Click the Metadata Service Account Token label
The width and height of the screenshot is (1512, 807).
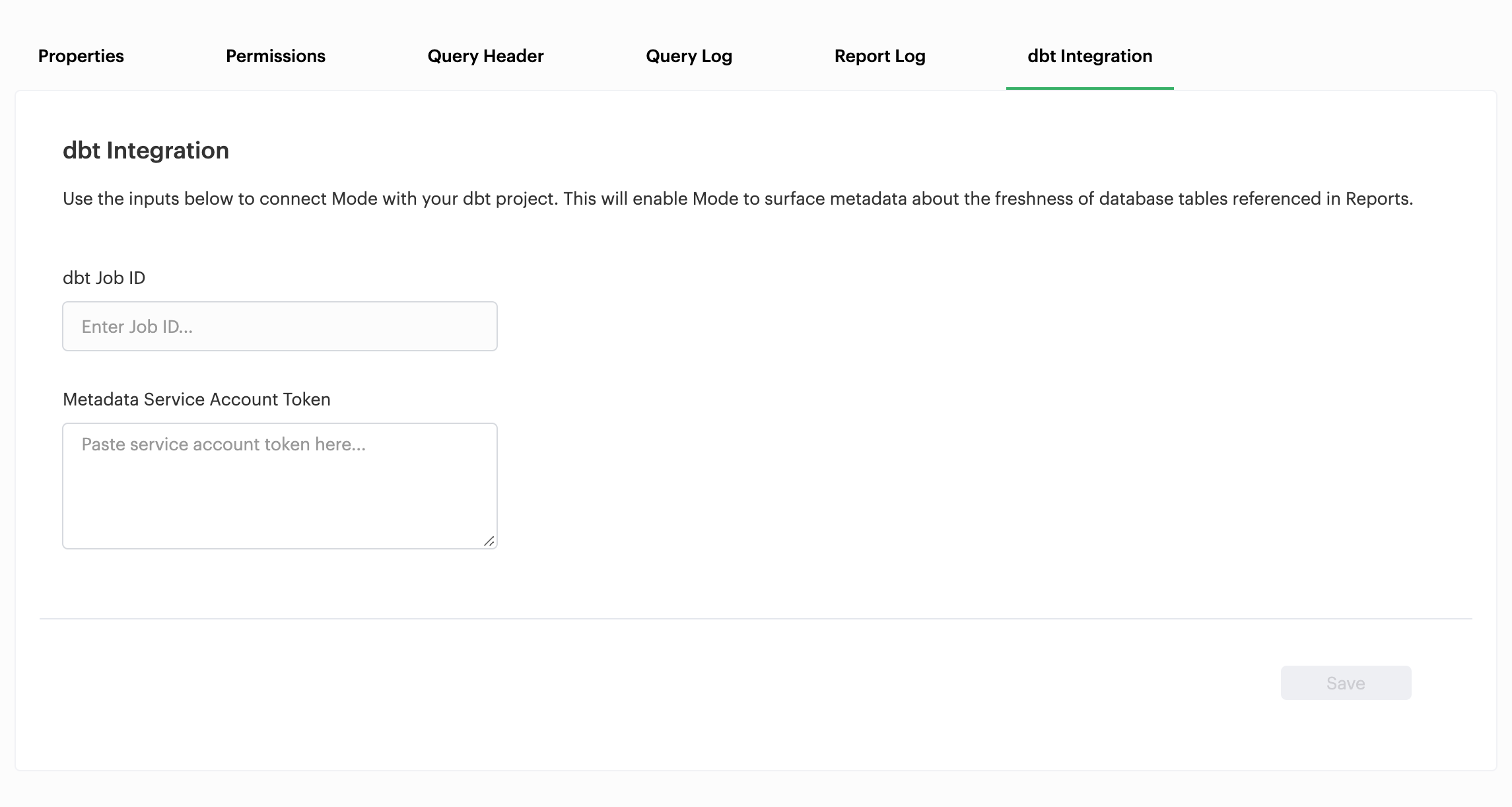[x=196, y=400]
